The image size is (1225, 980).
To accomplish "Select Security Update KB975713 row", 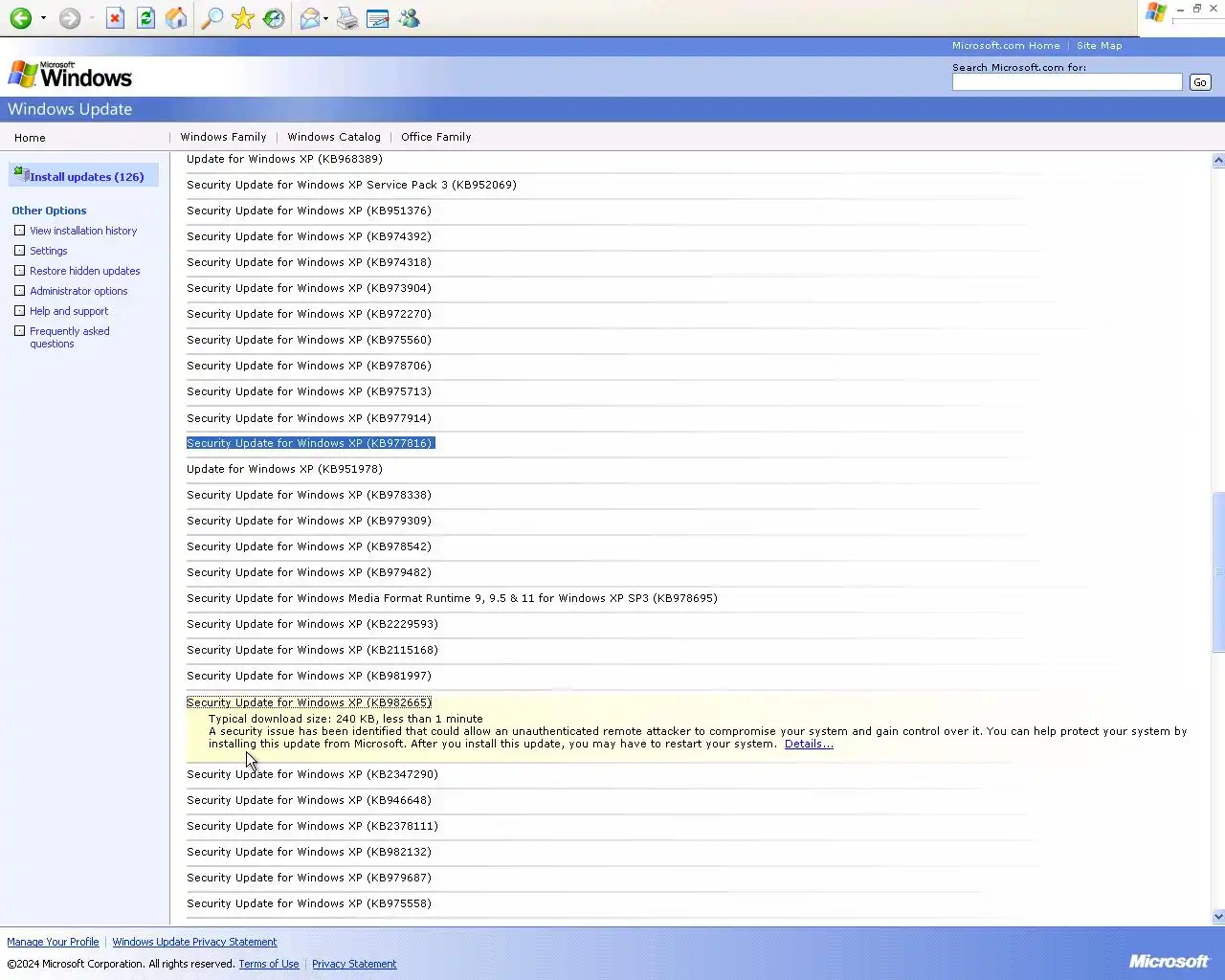I will coord(309,391).
